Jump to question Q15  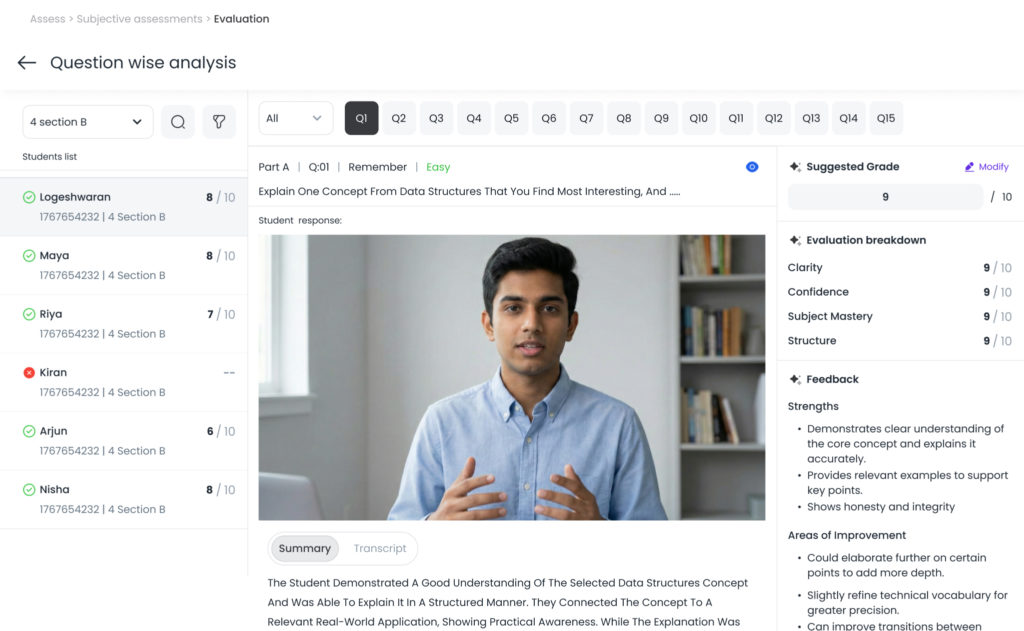[x=886, y=118]
